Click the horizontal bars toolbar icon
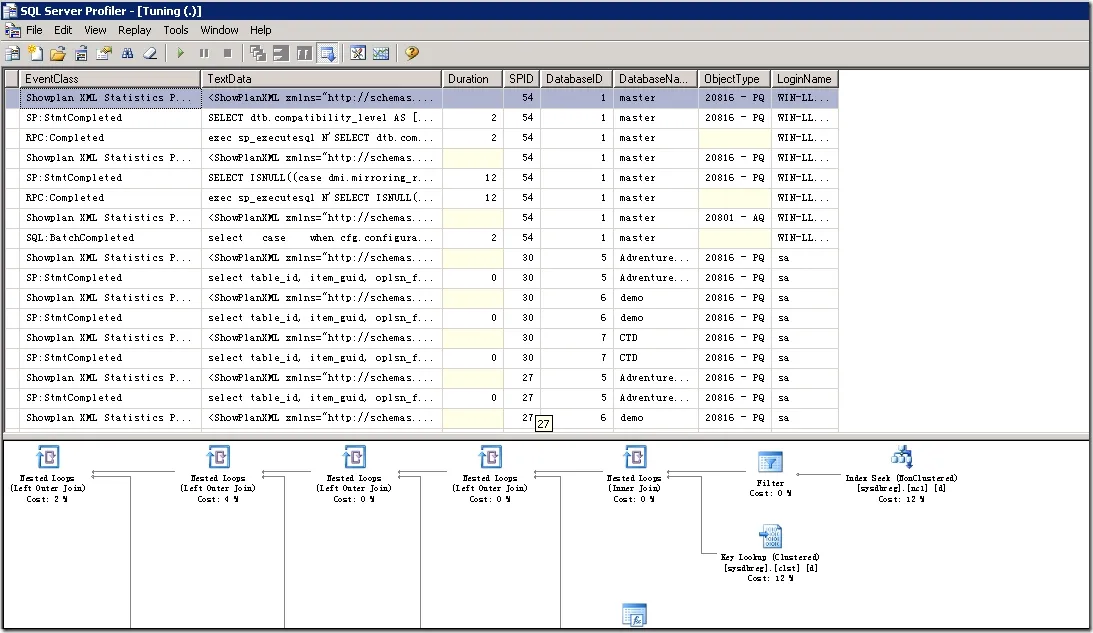 coord(281,53)
